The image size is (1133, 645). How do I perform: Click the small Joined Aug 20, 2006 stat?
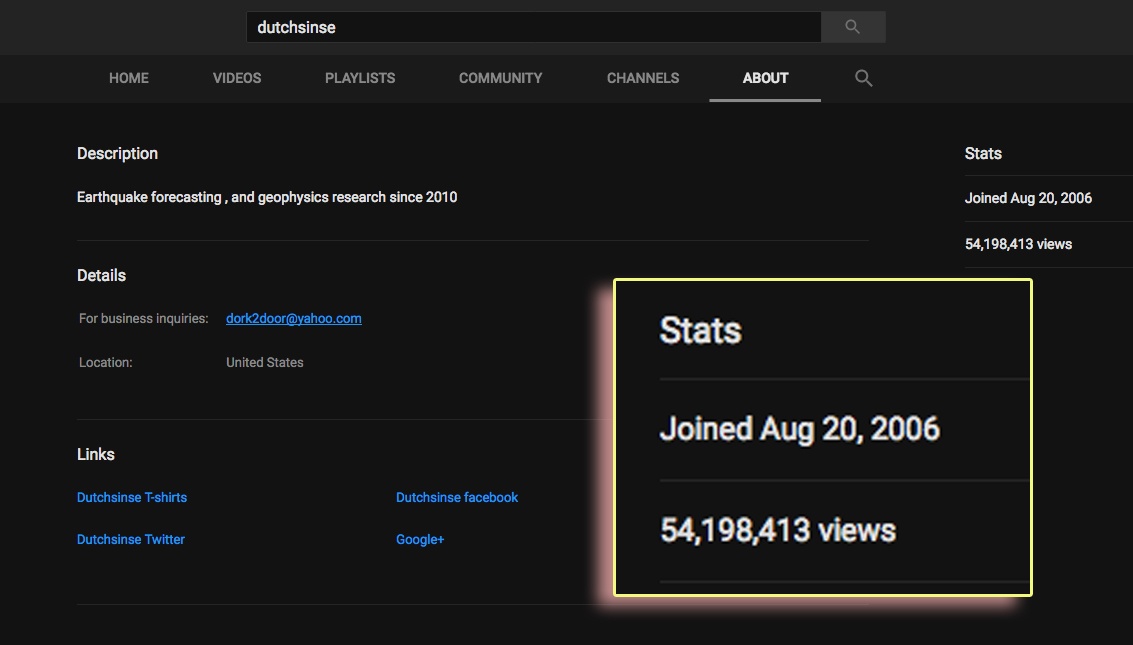click(x=1028, y=198)
